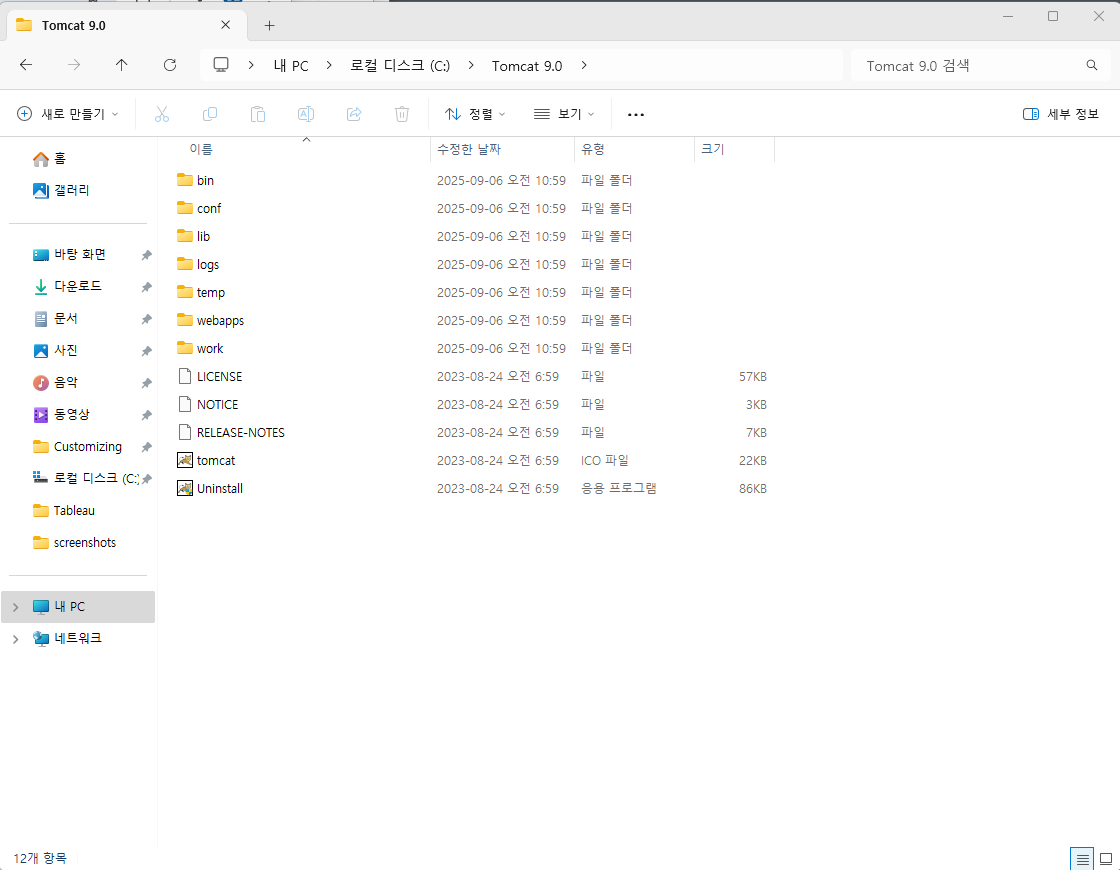
Task: Open the 정렬 sort dropdown
Action: [x=475, y=114]
